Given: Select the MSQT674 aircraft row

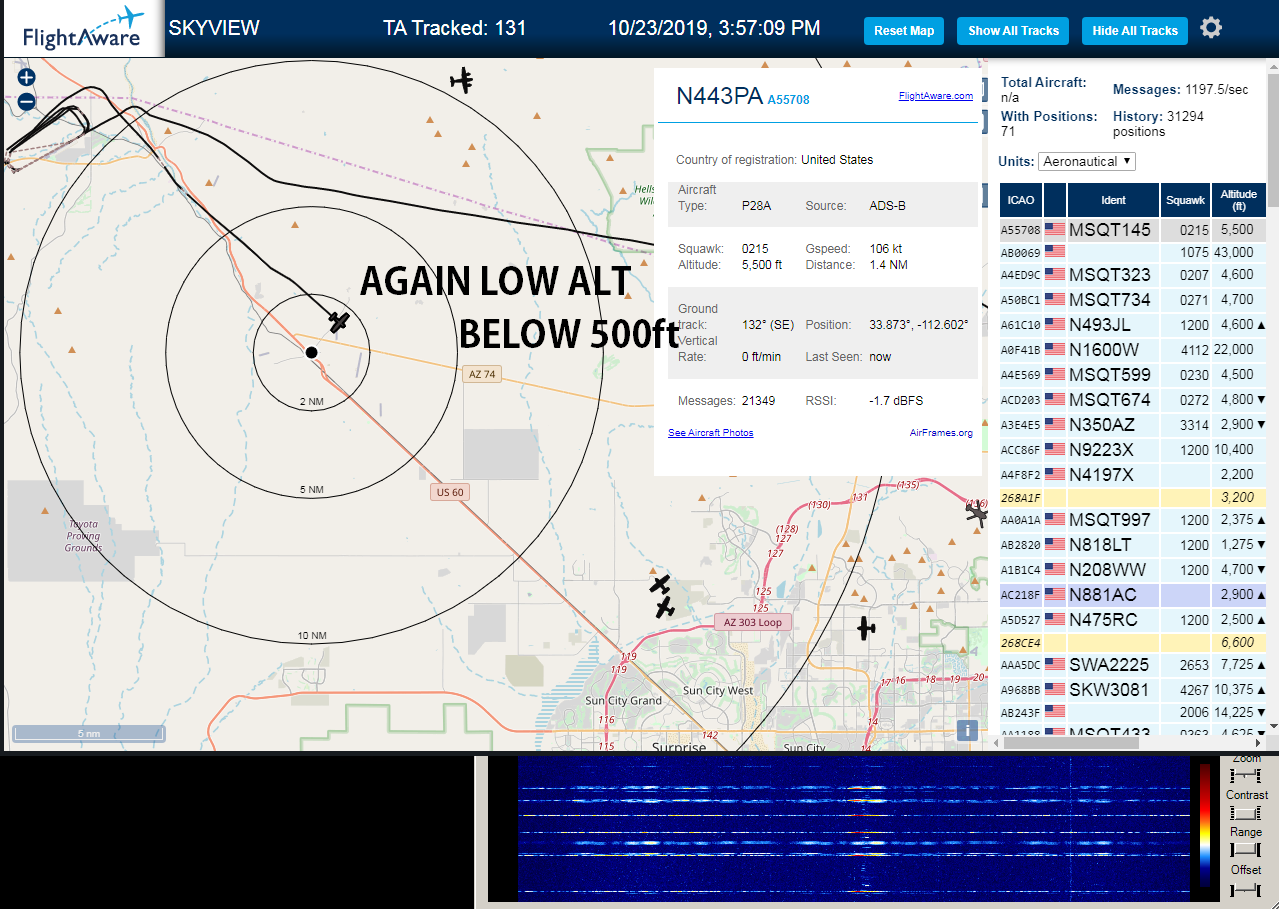Looking at the screenshot, I should click(1133, 400).
